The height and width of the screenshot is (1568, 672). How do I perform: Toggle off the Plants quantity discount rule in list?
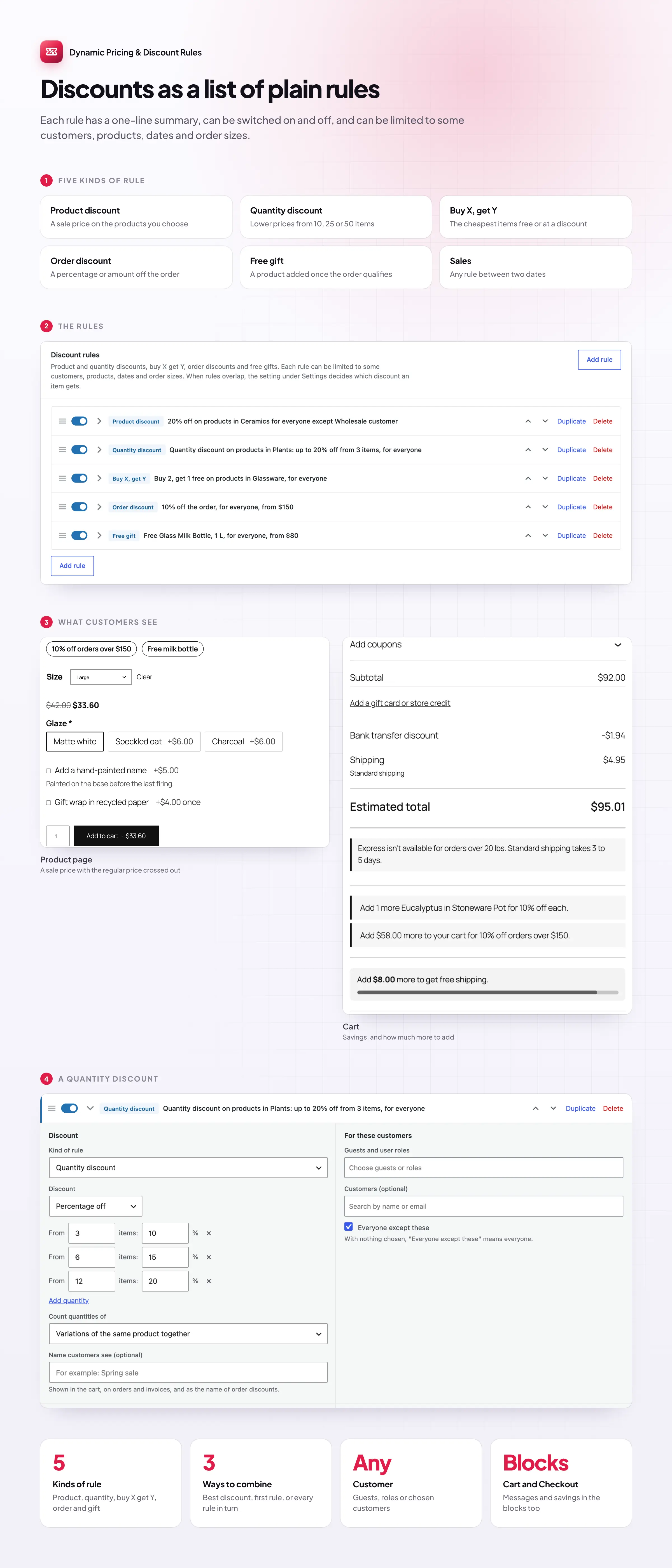[79, 450]
